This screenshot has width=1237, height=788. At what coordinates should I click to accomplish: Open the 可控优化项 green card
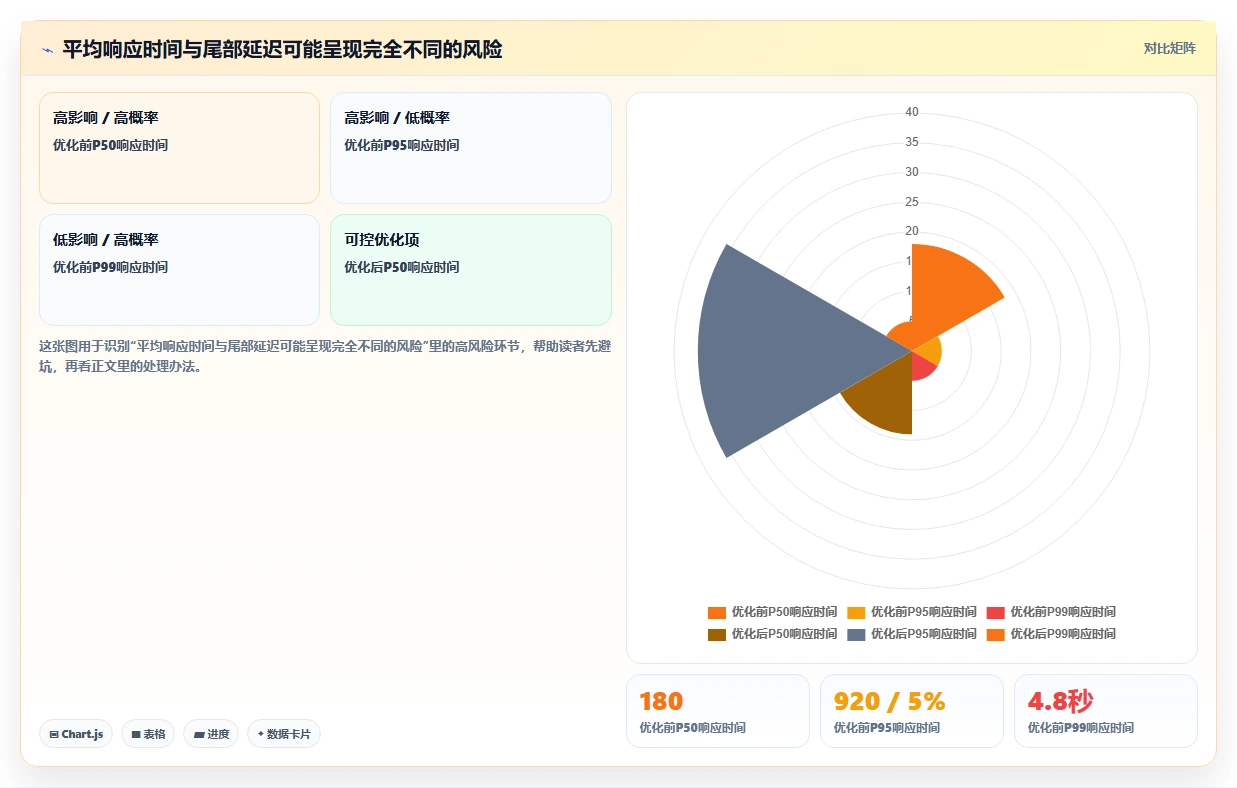(x=471, y=270)
